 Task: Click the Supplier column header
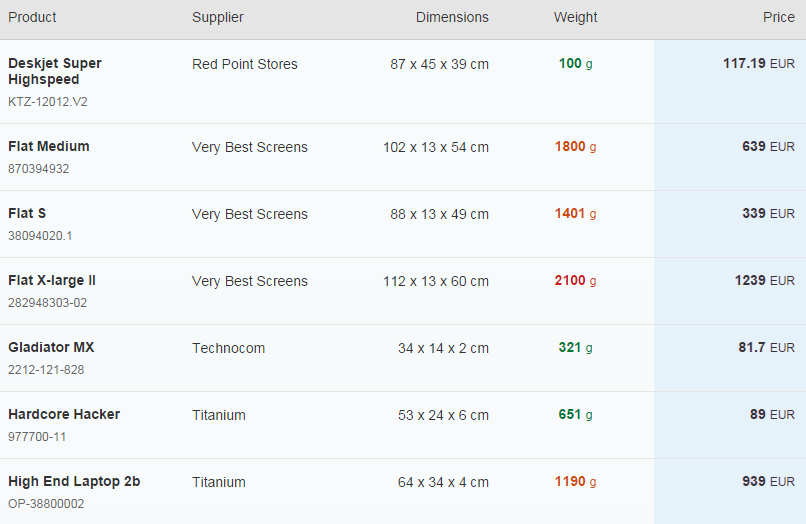coord(217,17)
